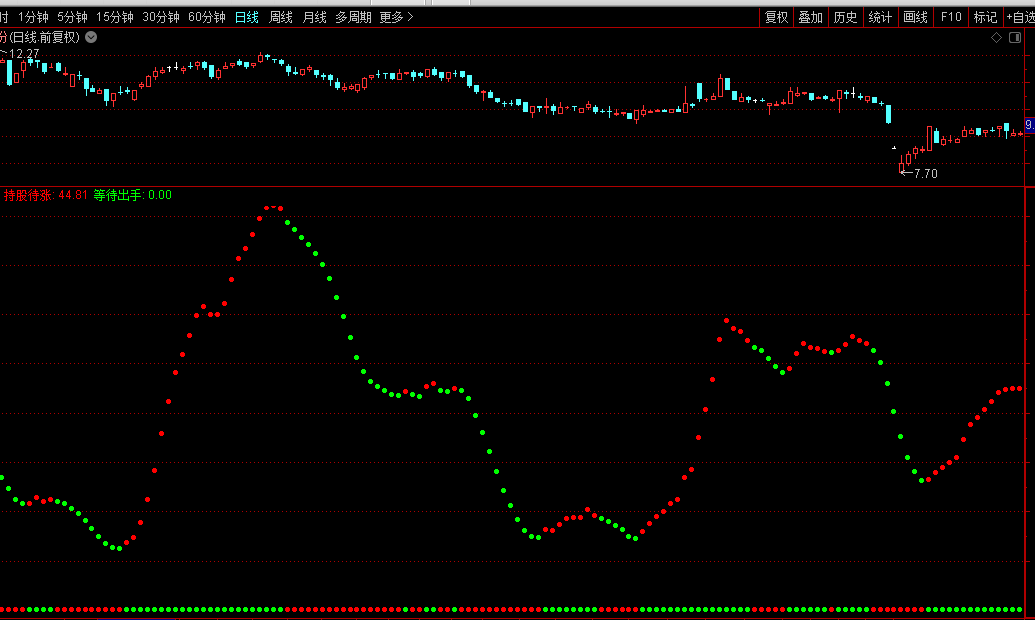Open the 历史 history button
Image resolution: width=1035 pixels, height=620 pixels.
click(x=845, y=17)
